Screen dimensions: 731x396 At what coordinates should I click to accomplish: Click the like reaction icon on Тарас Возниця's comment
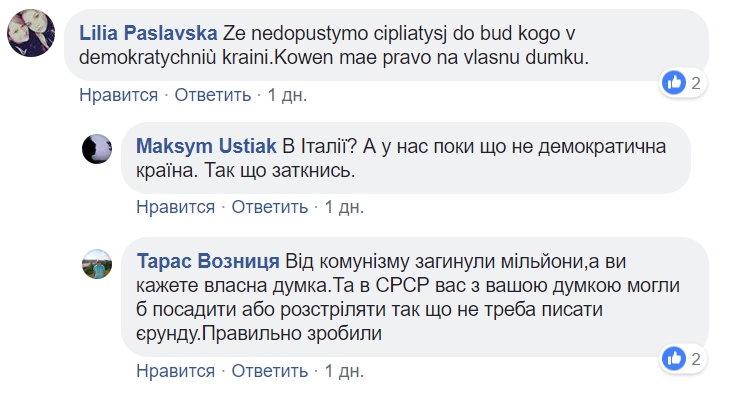(x=674, y=359)
